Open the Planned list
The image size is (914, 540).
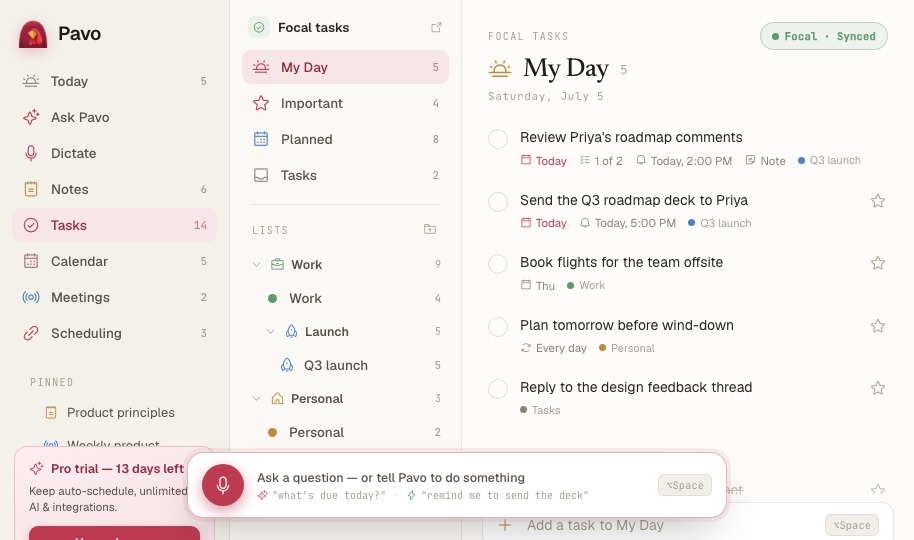[345, 139]
